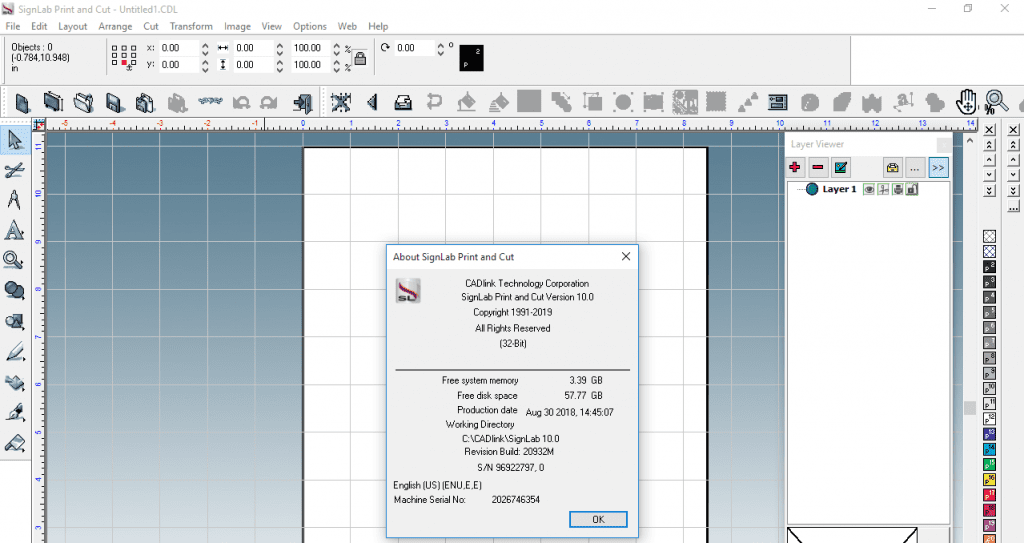Click the Save floppy disk icon
The width and height of the screenshot is (1024, 543).
pyautogui.click(x=115, y=102)
